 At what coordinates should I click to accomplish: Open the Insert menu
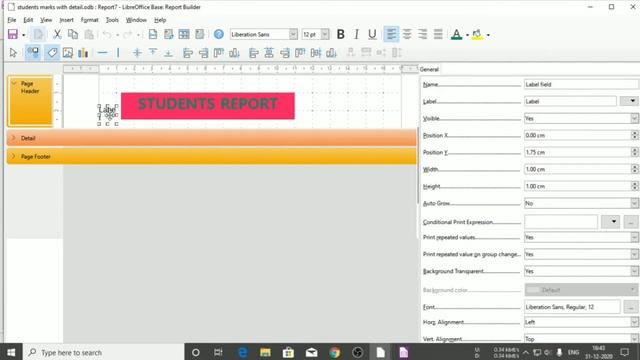(x=67, y=20)
